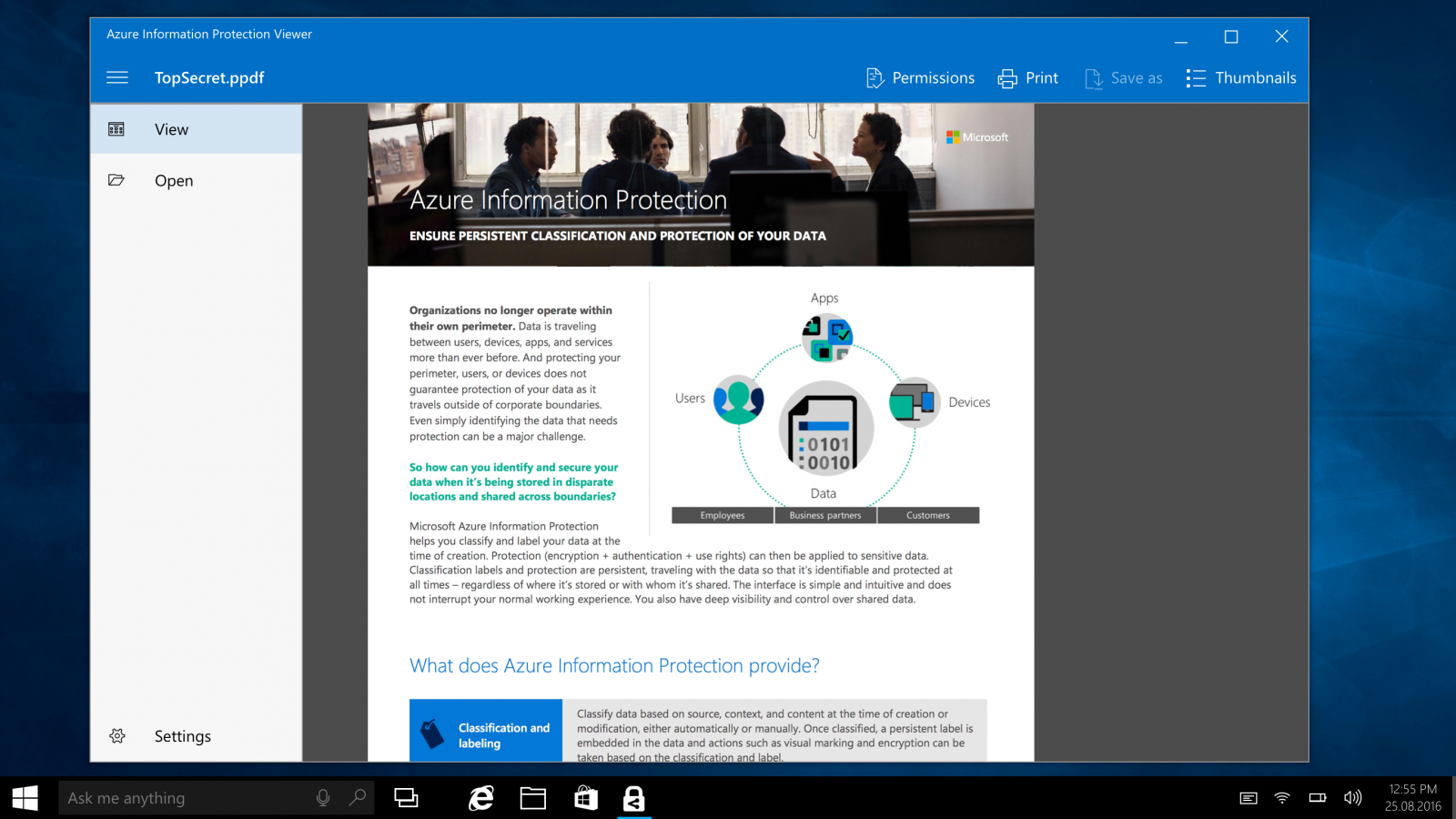Open File Explorer from the taskbar
Viewport: 1456px width, 819px height.
[x=533, y=798]
